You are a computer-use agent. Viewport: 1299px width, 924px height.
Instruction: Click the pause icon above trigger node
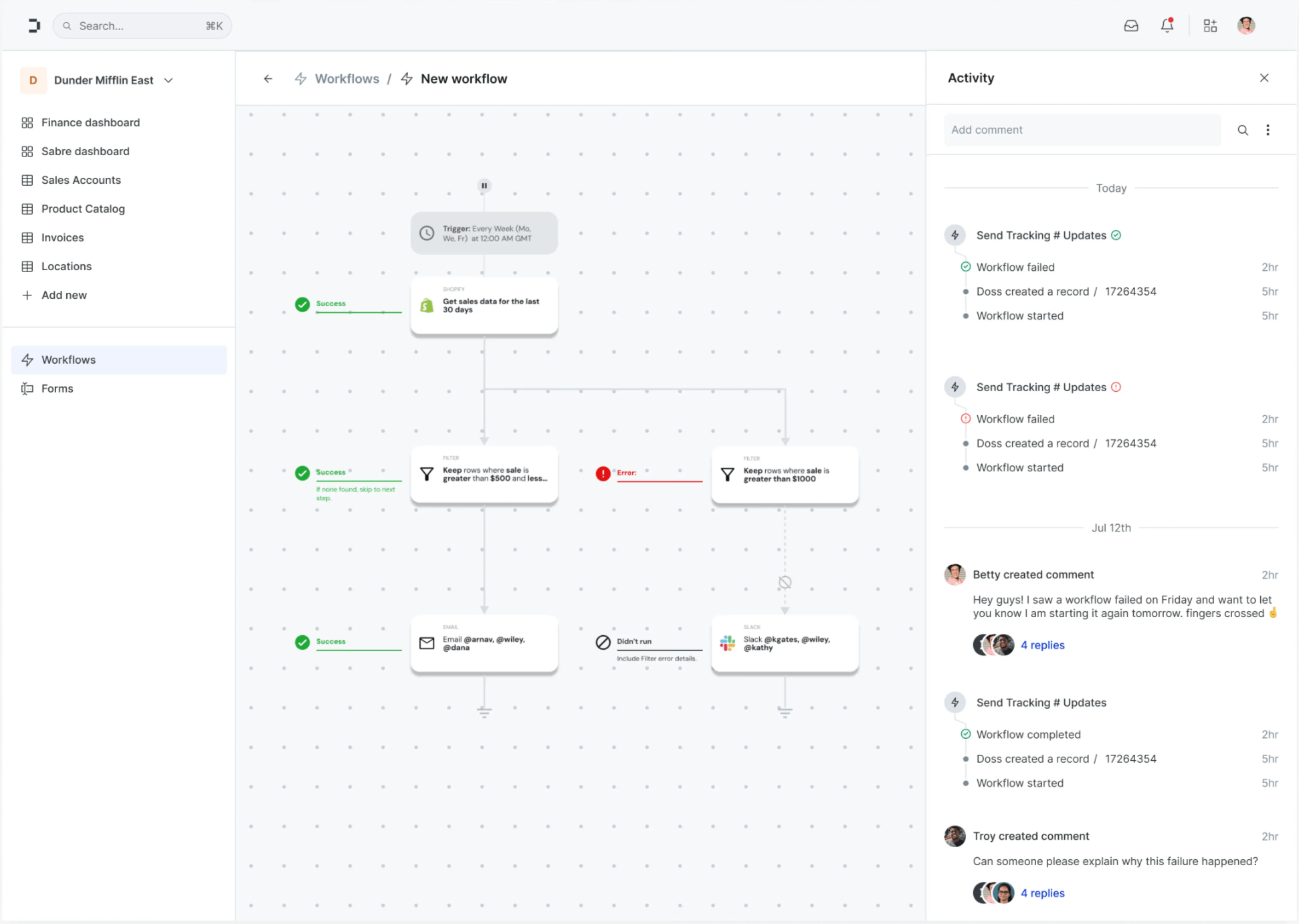[484, 186]
